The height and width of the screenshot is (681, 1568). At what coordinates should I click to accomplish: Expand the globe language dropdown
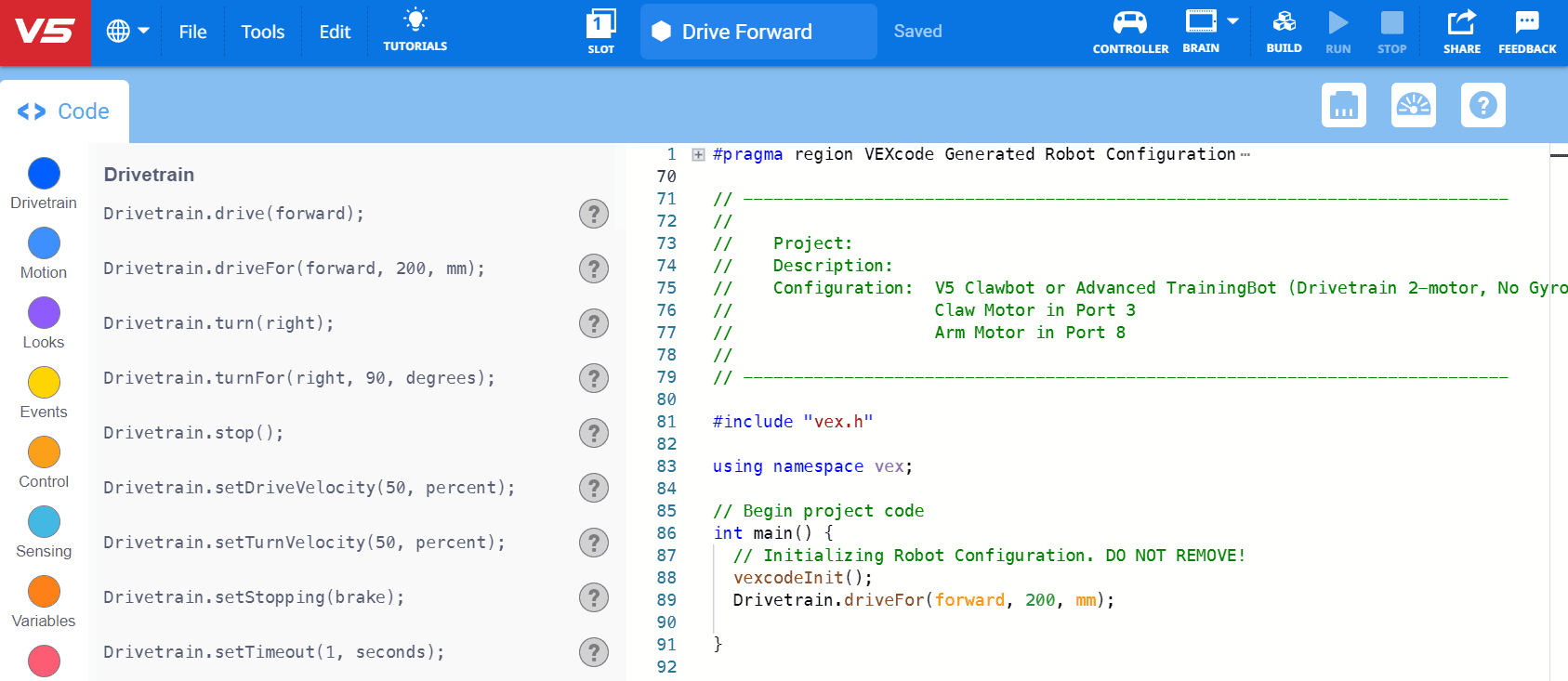click(127, 32)
